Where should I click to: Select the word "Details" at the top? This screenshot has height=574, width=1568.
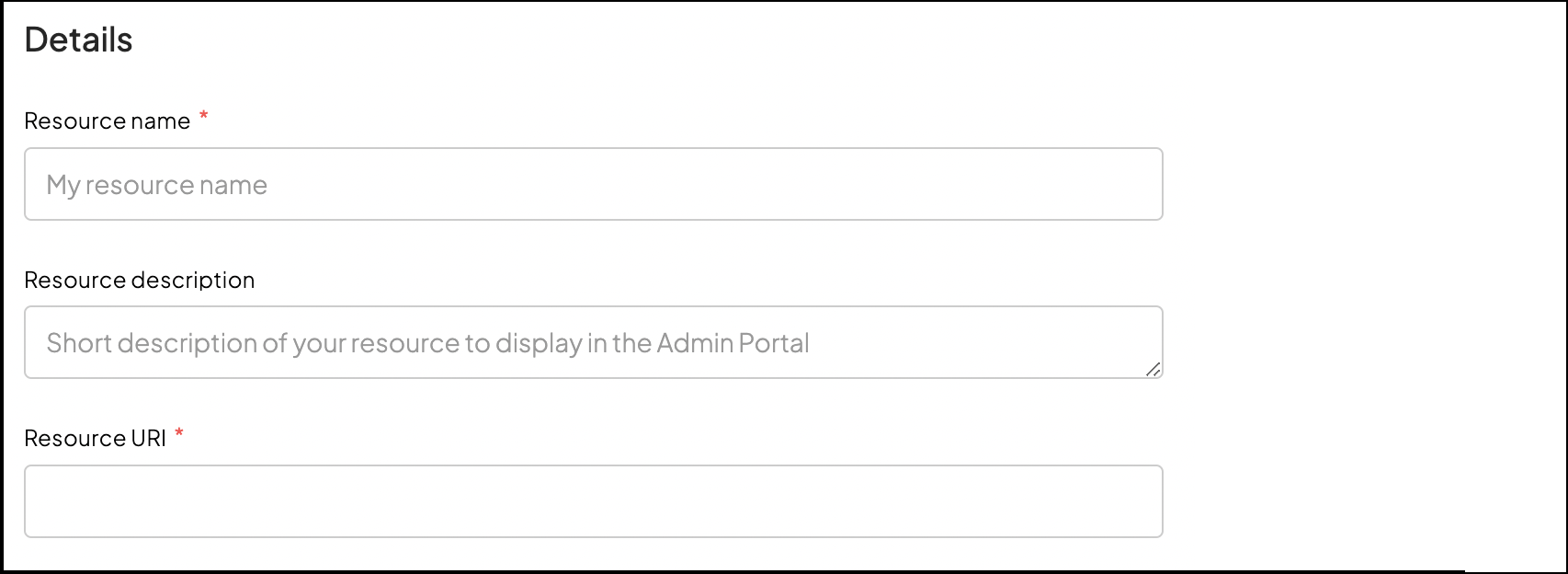[78, 40]
